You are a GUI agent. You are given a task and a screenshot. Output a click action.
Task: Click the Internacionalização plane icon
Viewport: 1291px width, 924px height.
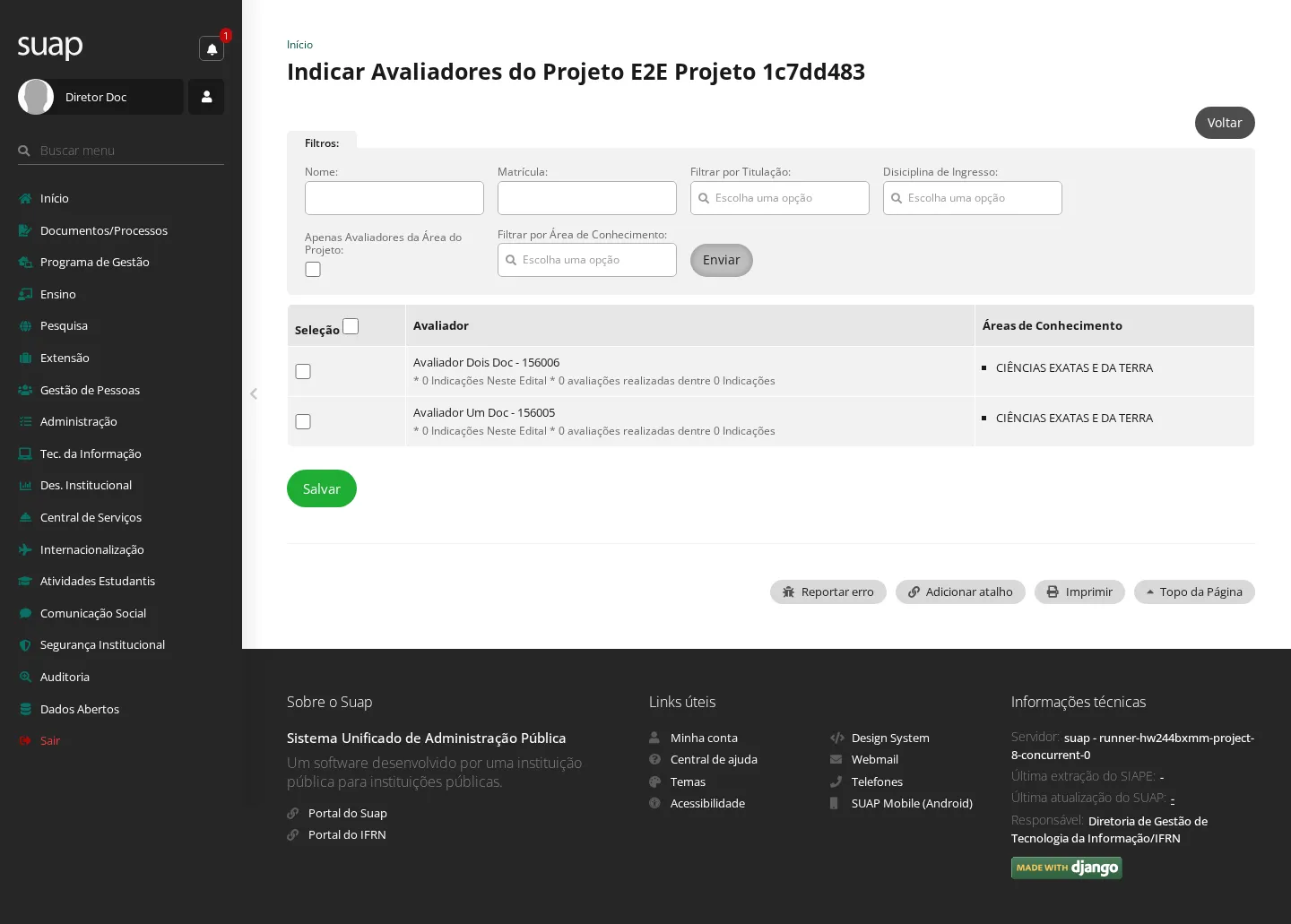point(25,549)
